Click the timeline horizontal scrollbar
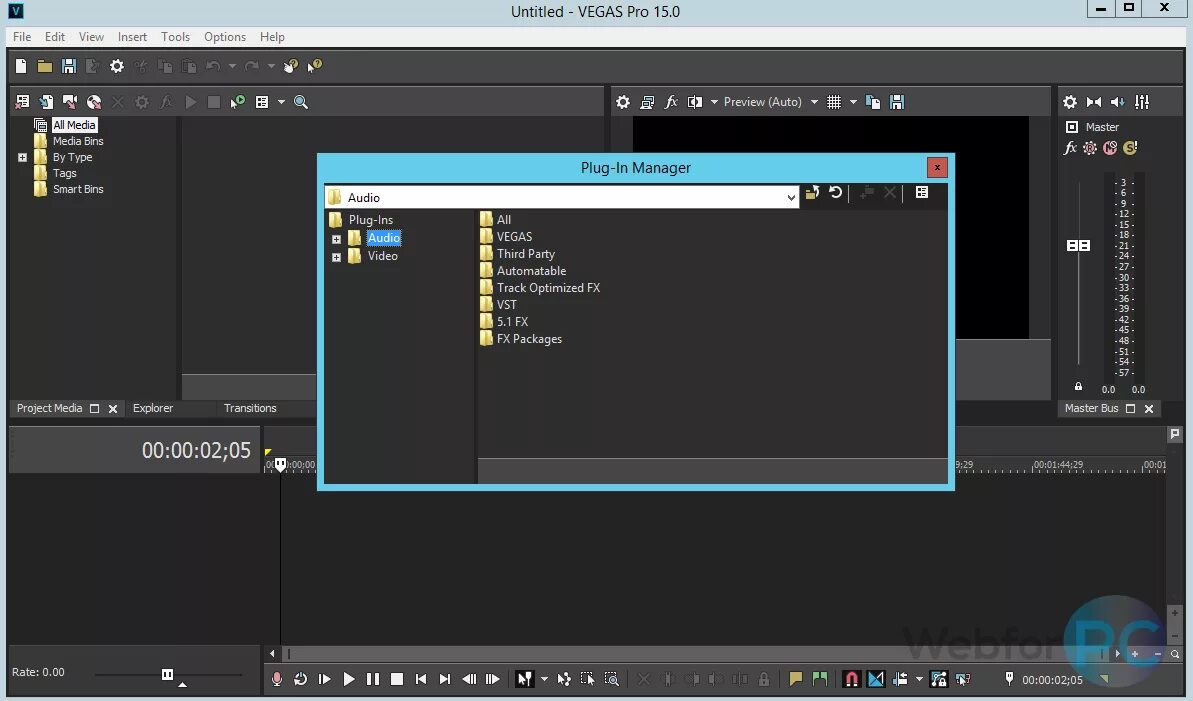1193x701 pixels. (x=694, y=653)
